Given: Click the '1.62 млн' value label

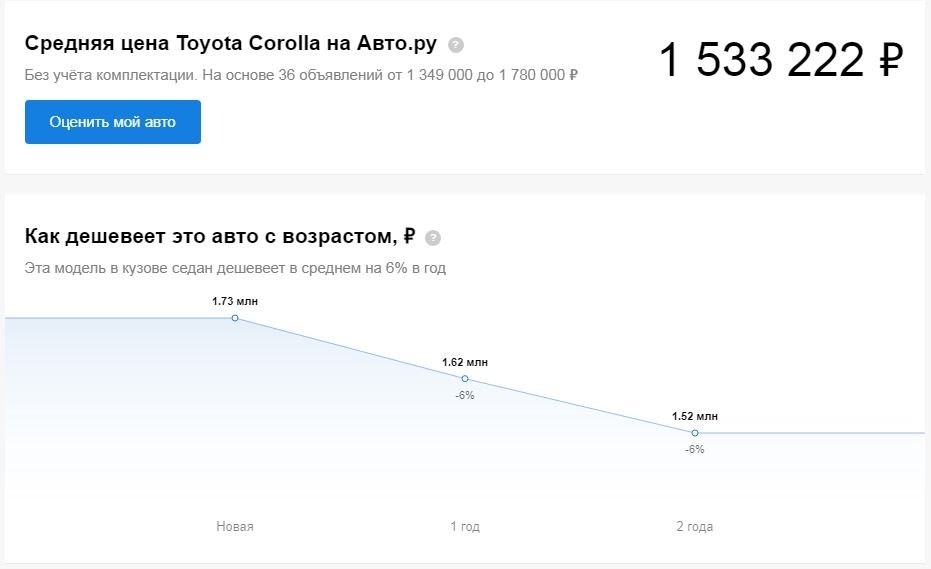Looking at the screenshot, I should [x=465, y=362].
